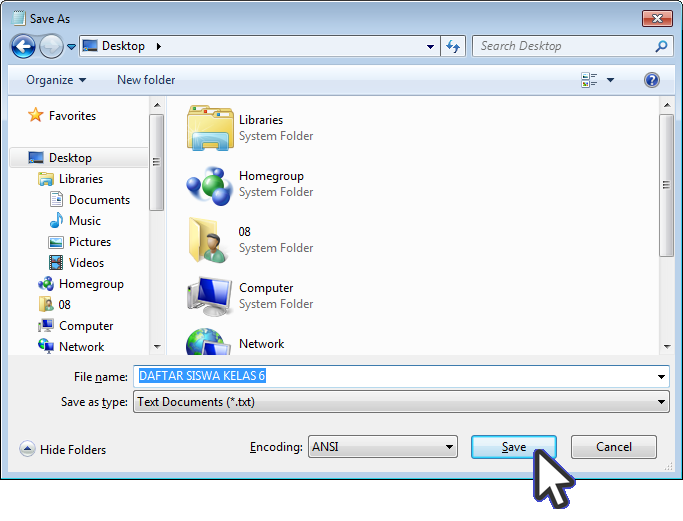683x521 pixels.
Task: Open recent locations arrow beside Forward button
Action: [x=71, y=46]
